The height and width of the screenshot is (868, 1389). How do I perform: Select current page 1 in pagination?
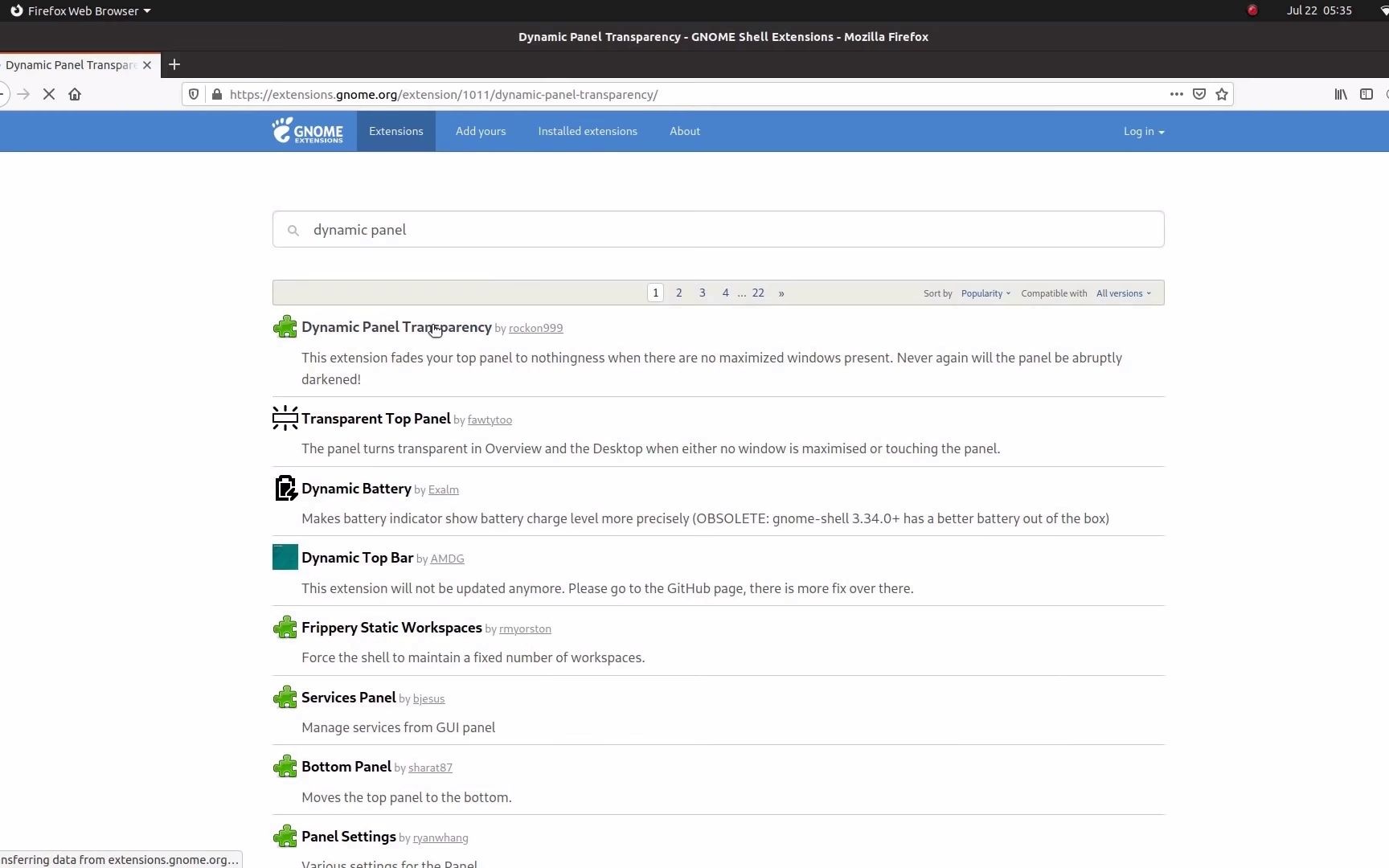click(656, 293)
